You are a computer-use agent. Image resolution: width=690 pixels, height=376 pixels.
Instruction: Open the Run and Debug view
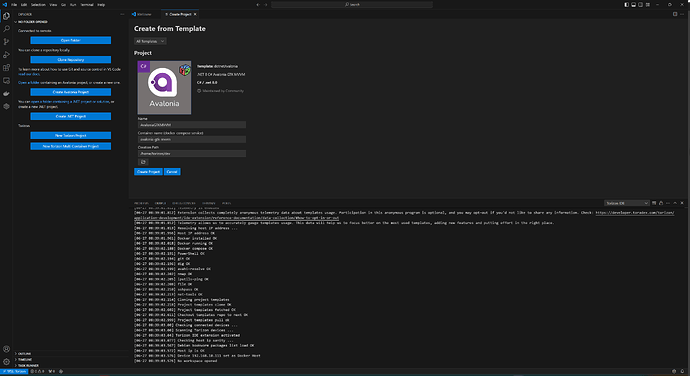point(6,55)
